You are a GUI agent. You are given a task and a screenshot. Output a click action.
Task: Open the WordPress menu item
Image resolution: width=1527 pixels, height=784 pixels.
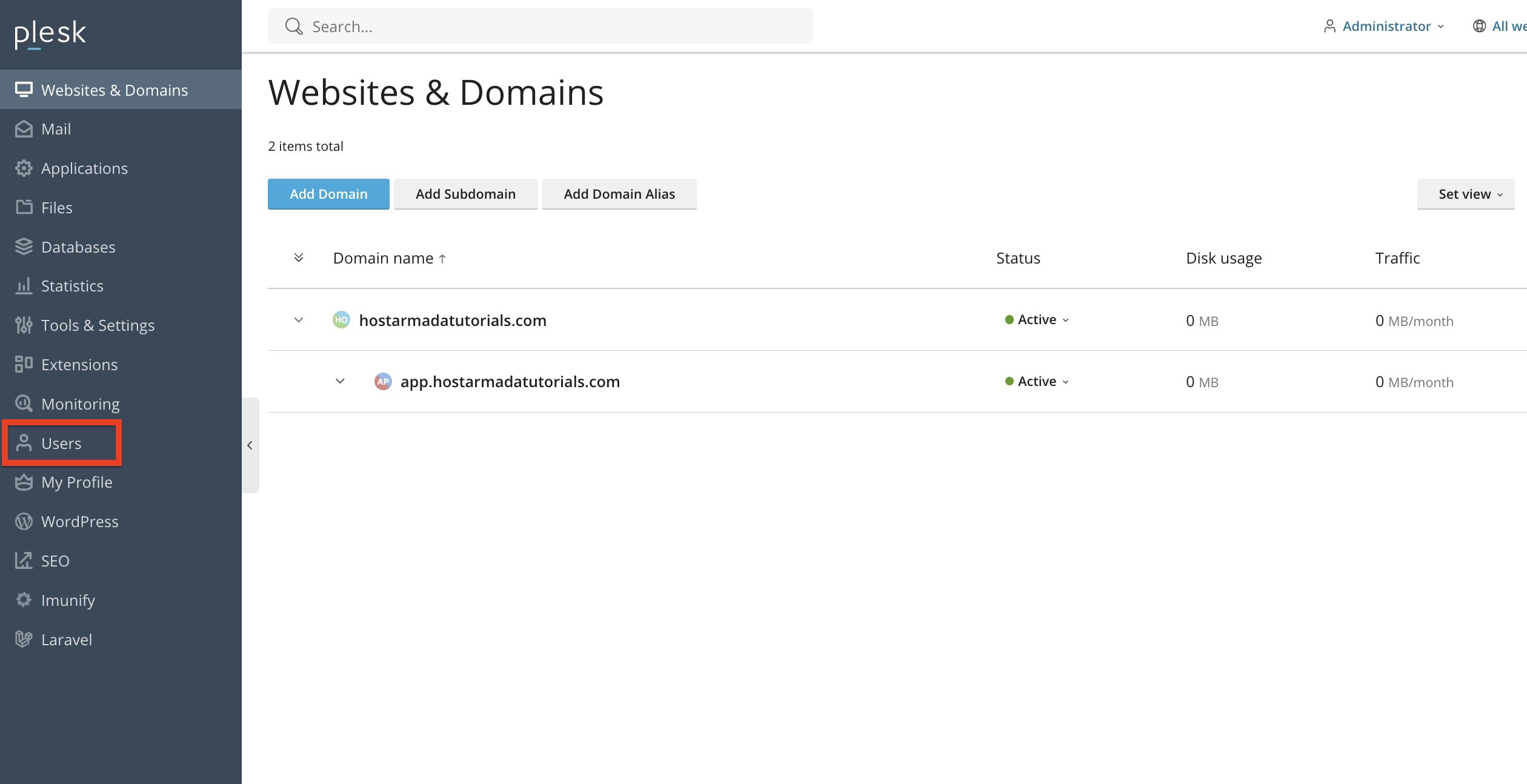(x=121, y=522)
